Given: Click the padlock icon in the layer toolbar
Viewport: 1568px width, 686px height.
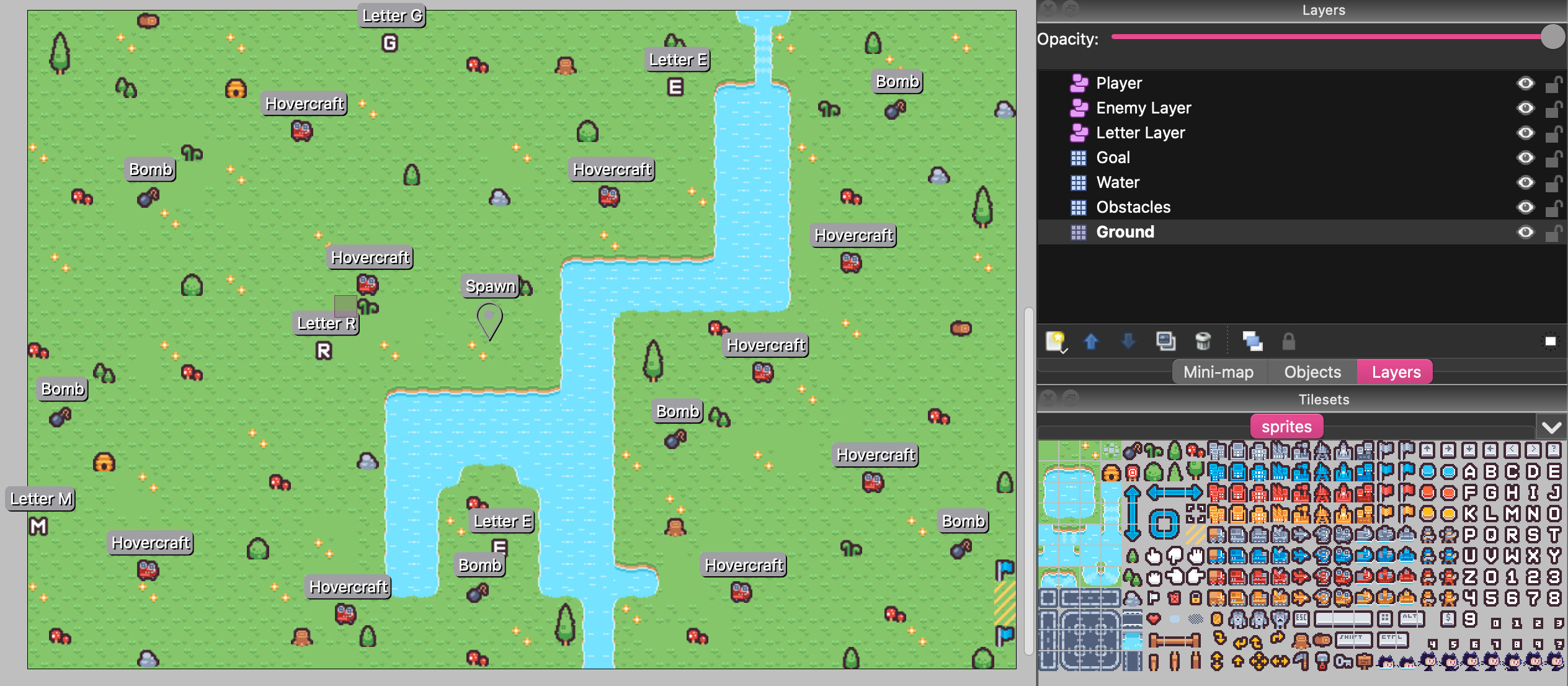Looking at the screenshot, I should tap(1288, 341).
